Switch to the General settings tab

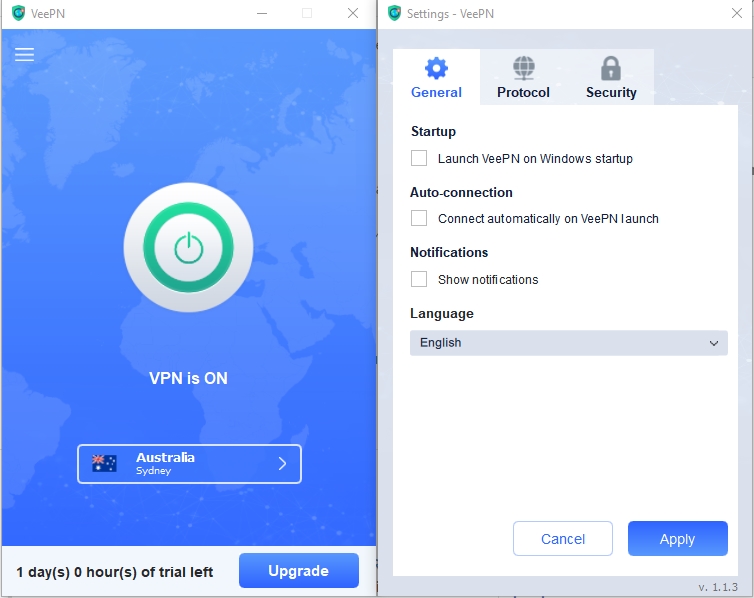[x=436, y=77]
